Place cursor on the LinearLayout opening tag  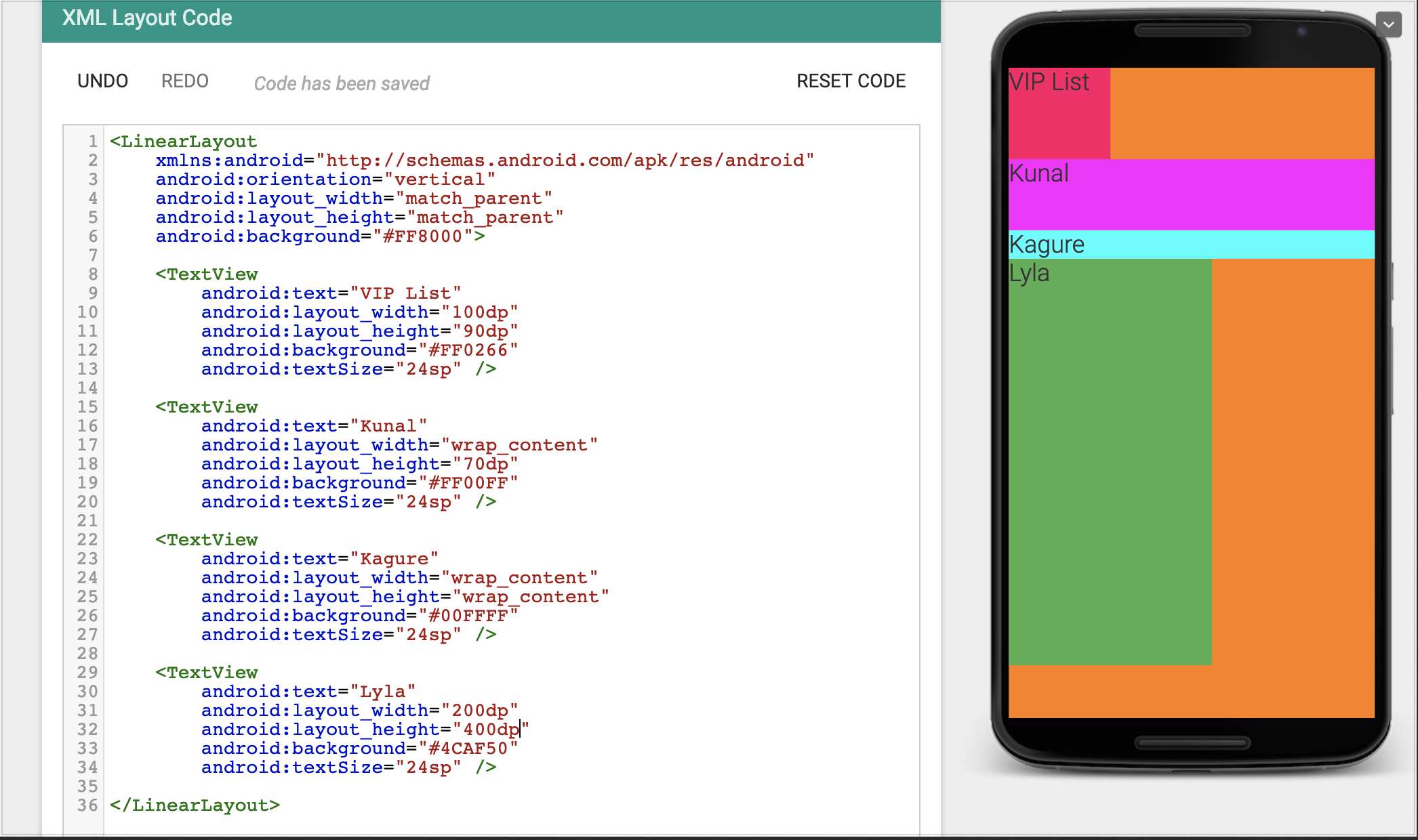[x=184, y=142]
